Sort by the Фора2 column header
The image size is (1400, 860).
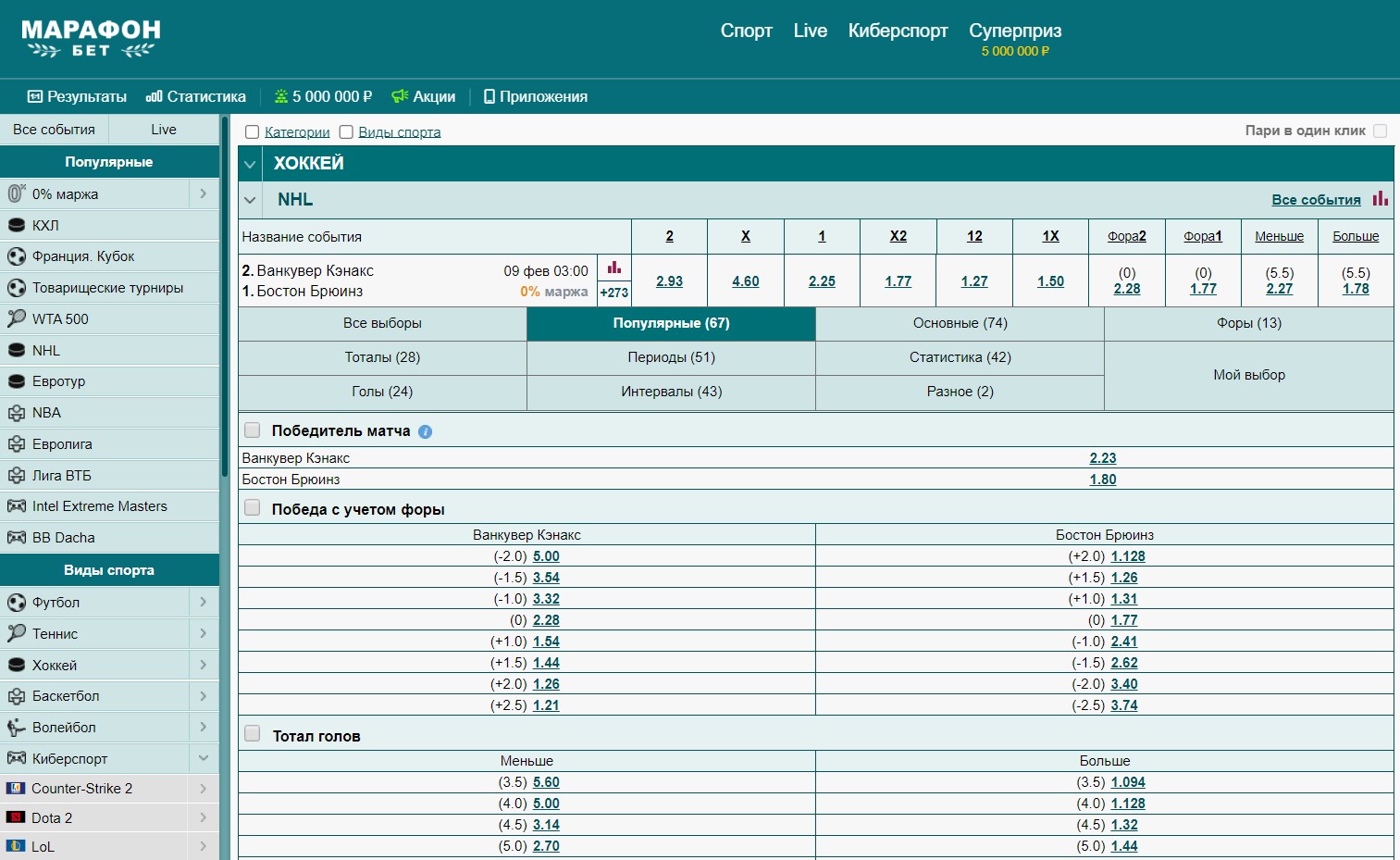tap(1127, 236)
